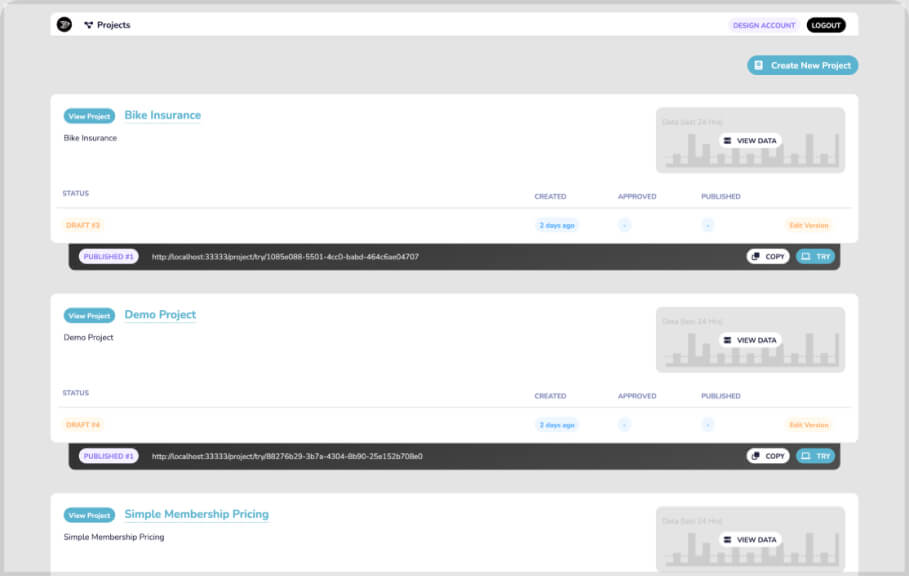This screenshot has width=909, height=576.
Task: Click View Project for Demo Project
Action: (x=89, y=316)
